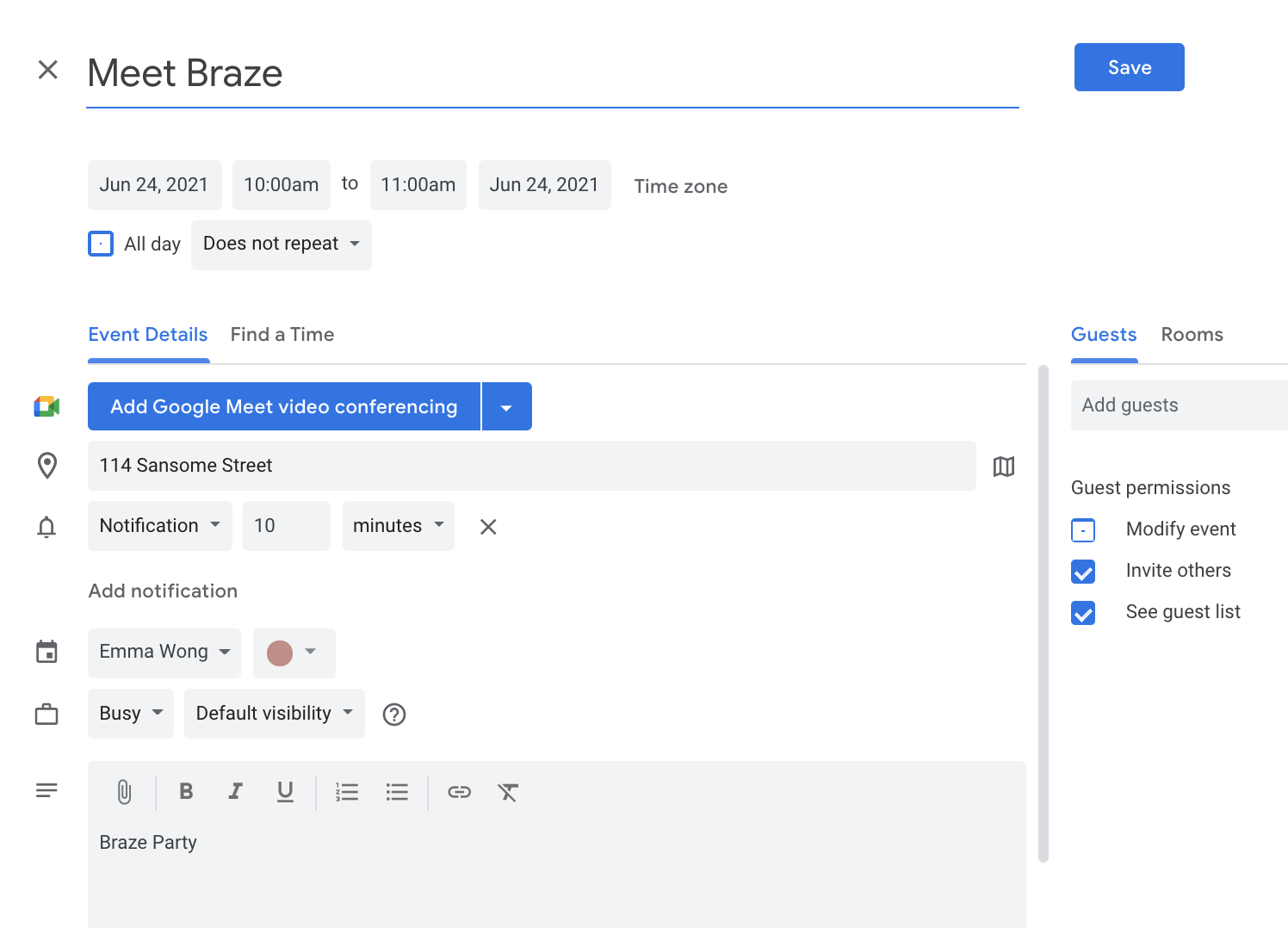Uncheck See guest list permission
Screen dimensions: 1288x928
pos(1083,613)
